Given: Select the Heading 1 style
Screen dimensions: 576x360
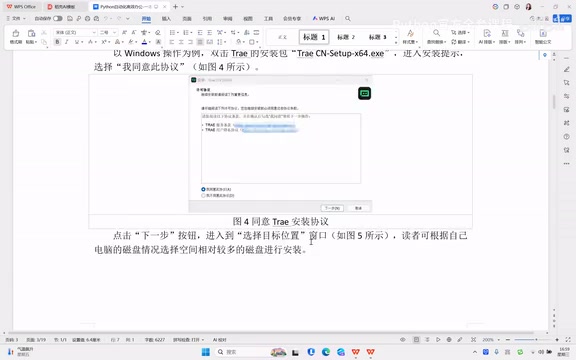Looking at the screenshot, I should 314,37.
